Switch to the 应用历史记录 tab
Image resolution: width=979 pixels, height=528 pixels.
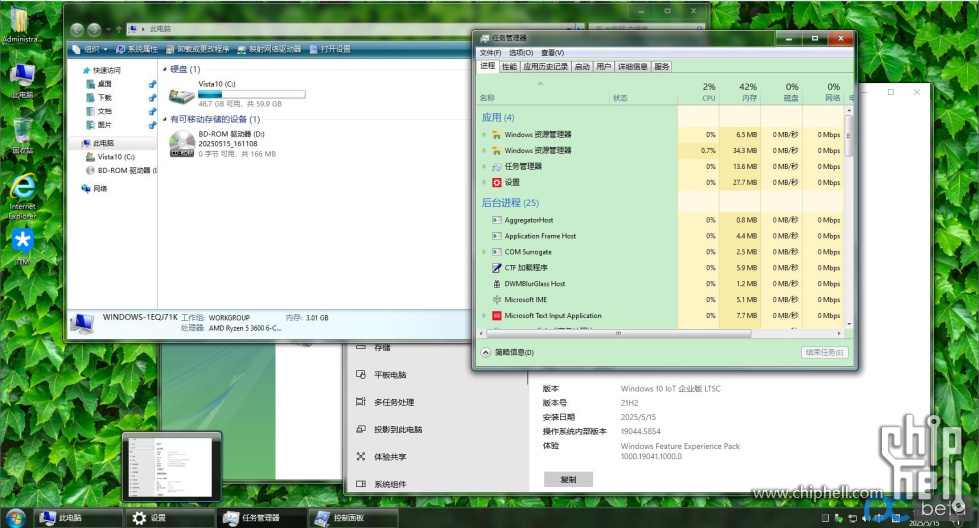546,67
